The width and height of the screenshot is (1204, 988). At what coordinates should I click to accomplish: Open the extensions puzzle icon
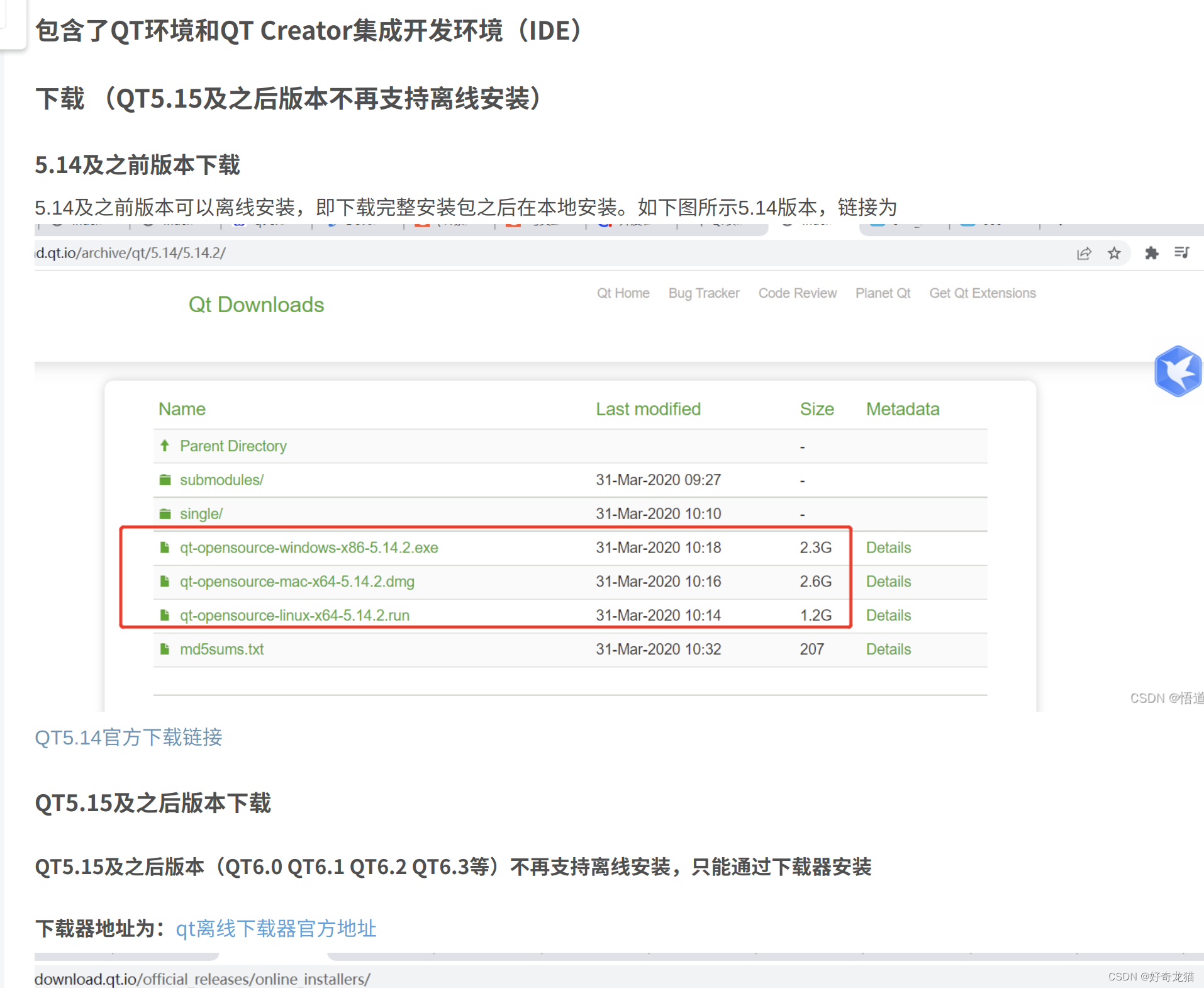(1152, 253)
